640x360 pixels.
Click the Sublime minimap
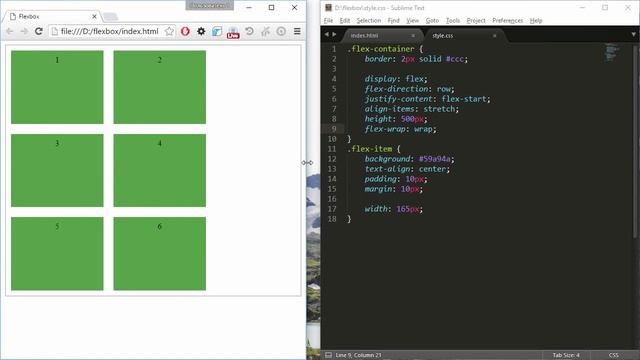tap(611, 52)
